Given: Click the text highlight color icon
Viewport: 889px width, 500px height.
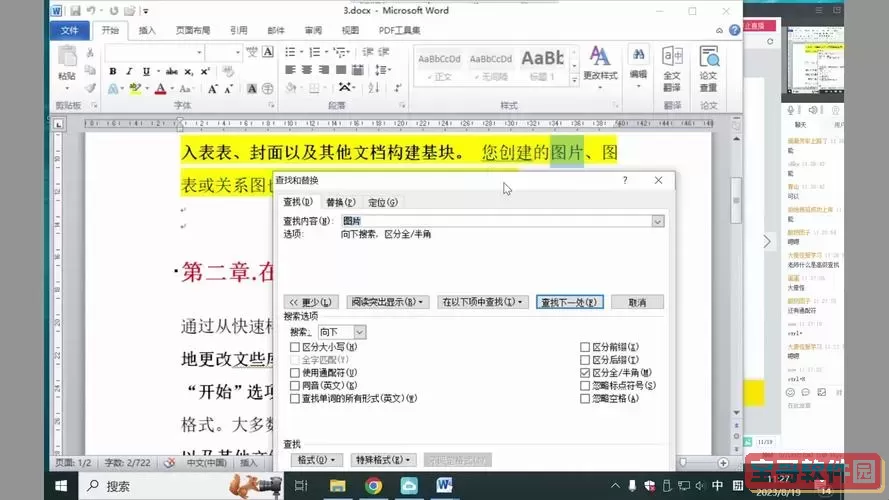Looking at the screenshot, I should click(135, 88).
